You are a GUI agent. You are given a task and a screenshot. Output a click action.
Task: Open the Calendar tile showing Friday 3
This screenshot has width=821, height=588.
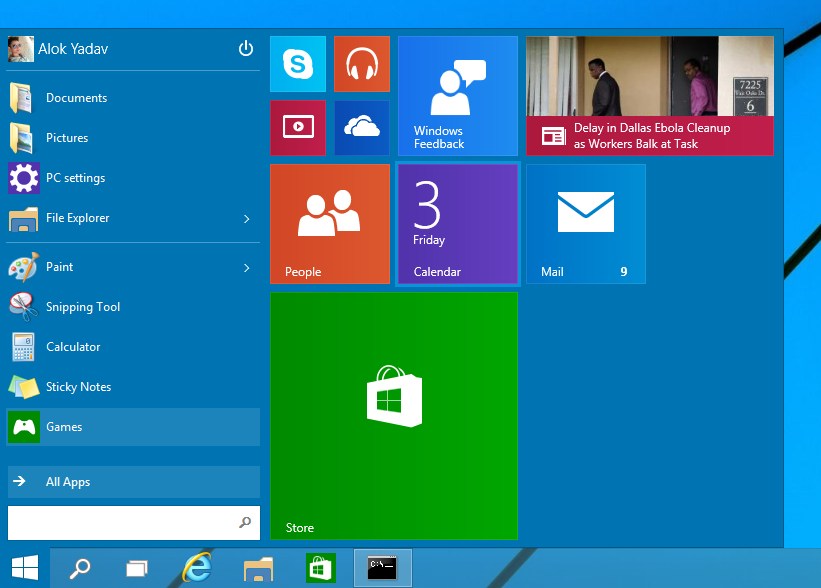(x=457, y=224)
